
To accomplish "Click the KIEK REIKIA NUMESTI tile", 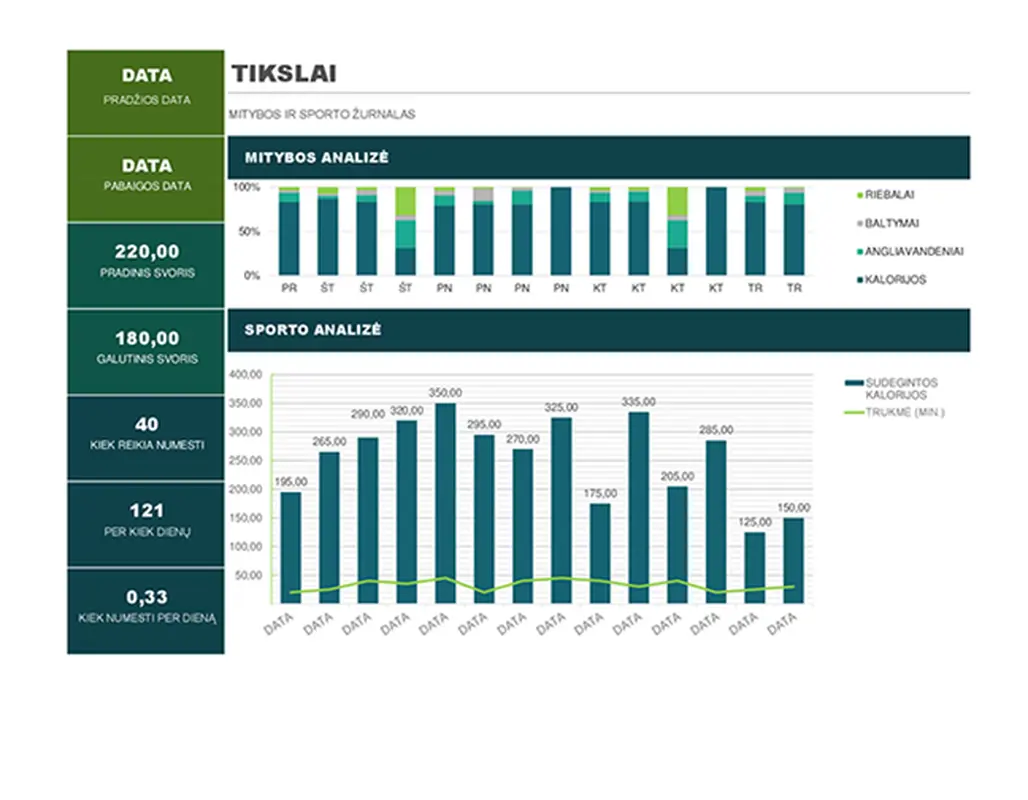I will (146, 437).
